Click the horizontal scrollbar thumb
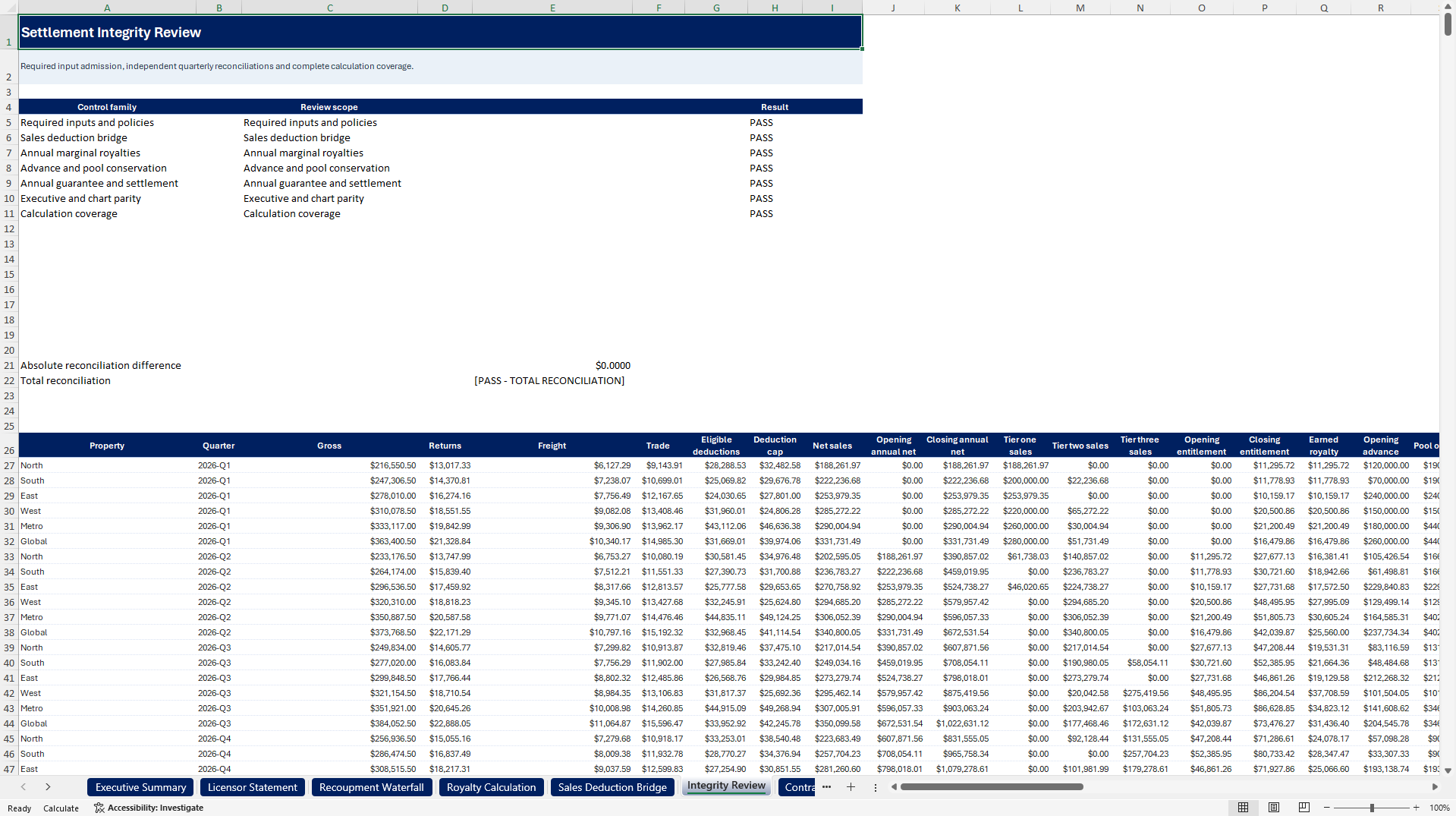The image size is (1456, 816). 992,787
